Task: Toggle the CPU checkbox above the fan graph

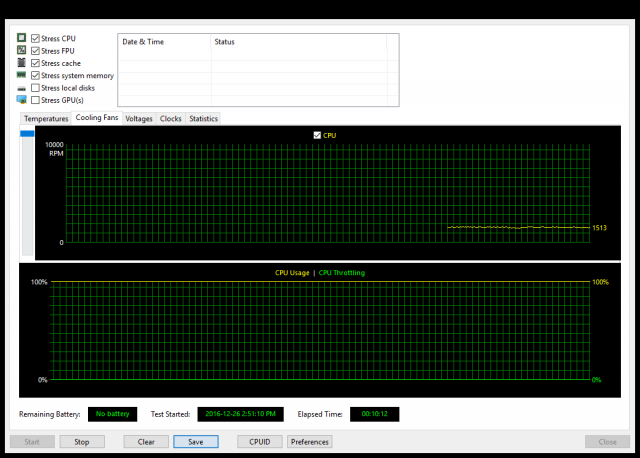Action: [317, 135]
